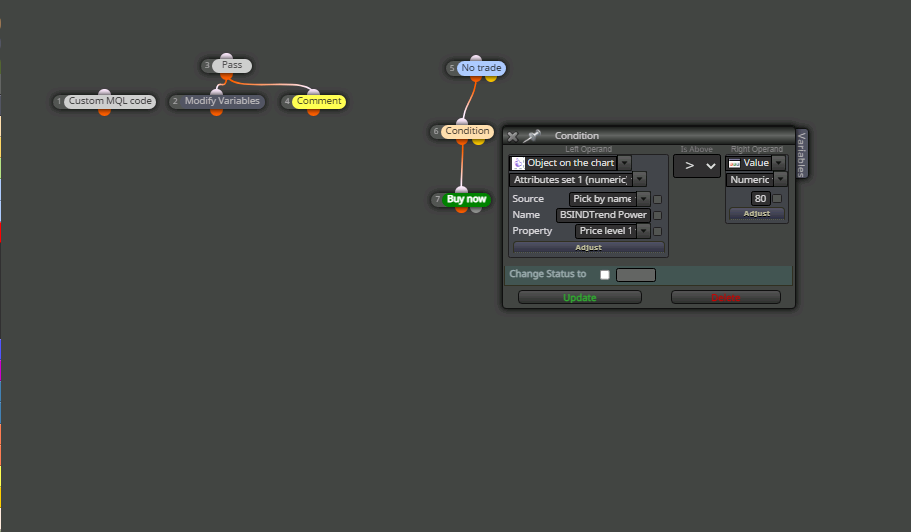Select the Custom MQL code block

(110, 101)
